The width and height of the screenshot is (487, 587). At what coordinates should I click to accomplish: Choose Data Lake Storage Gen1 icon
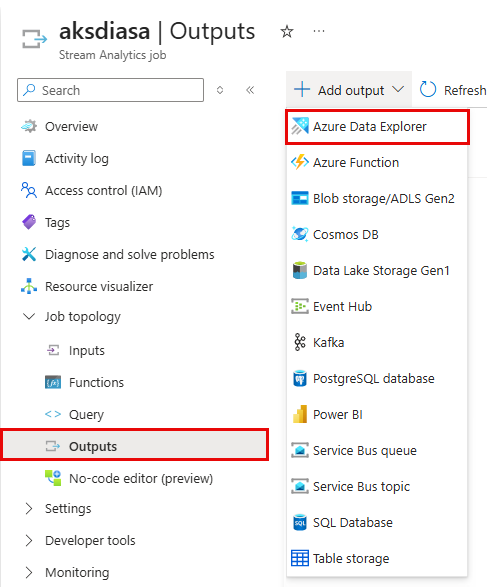pos(300,270)
